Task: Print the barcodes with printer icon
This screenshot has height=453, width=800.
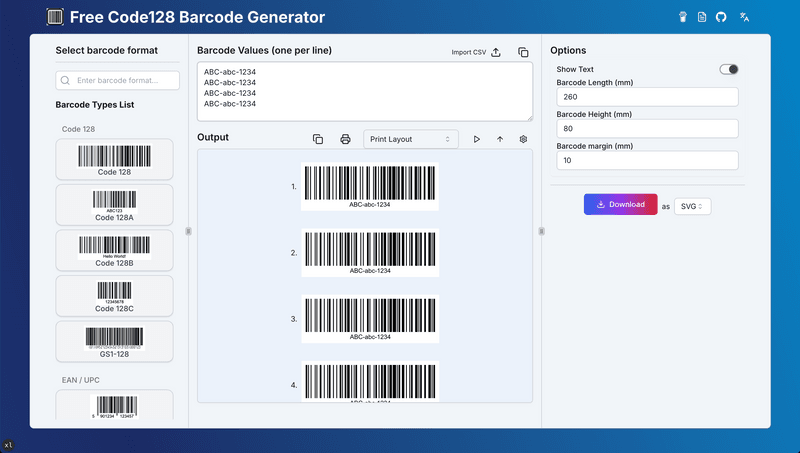Action: [x=345, y=139]
